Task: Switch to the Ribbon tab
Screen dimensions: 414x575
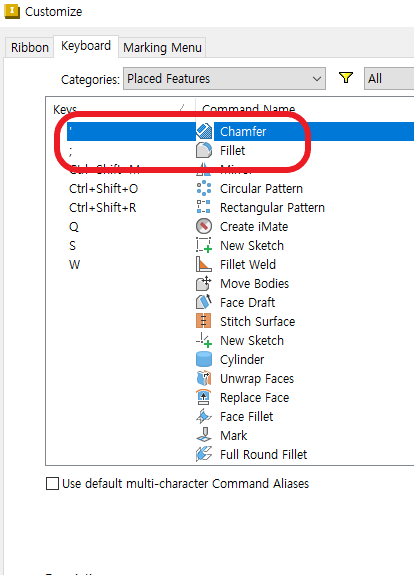Action: pyautogui.click(x=30, y=48)
